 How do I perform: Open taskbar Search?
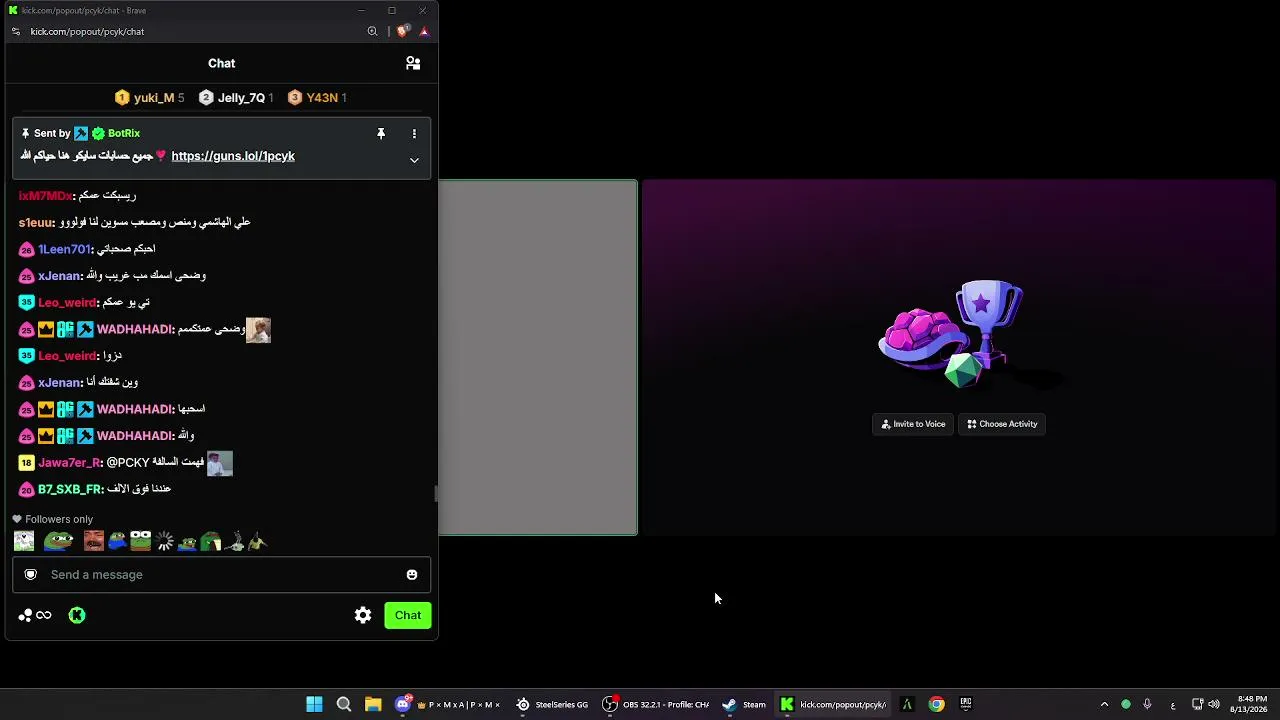coord(344,704)
